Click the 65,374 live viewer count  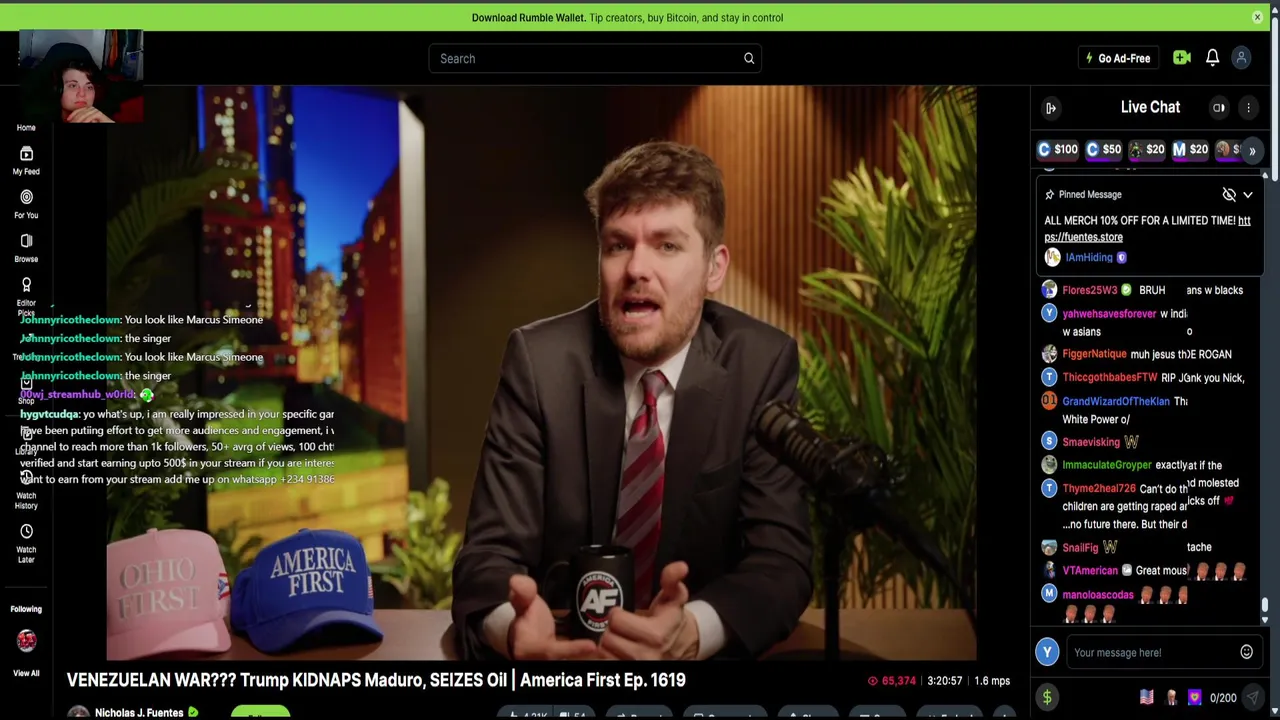click(892, 681)
